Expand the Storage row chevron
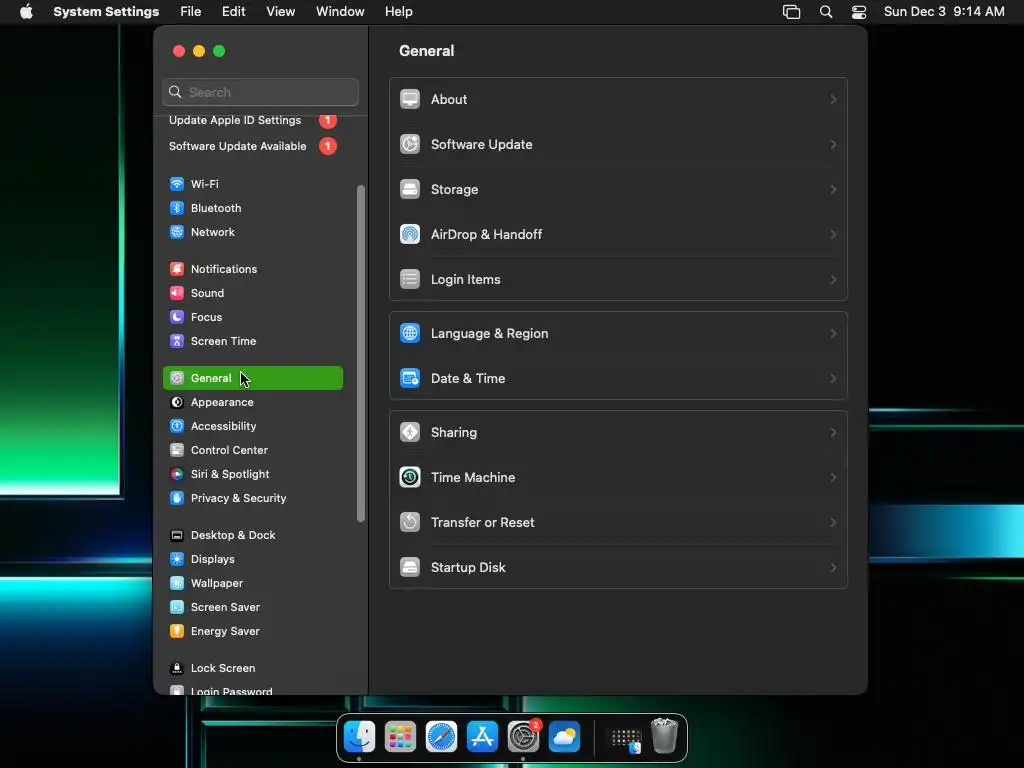The image size is (1024, 768). [x=833, y=189]
